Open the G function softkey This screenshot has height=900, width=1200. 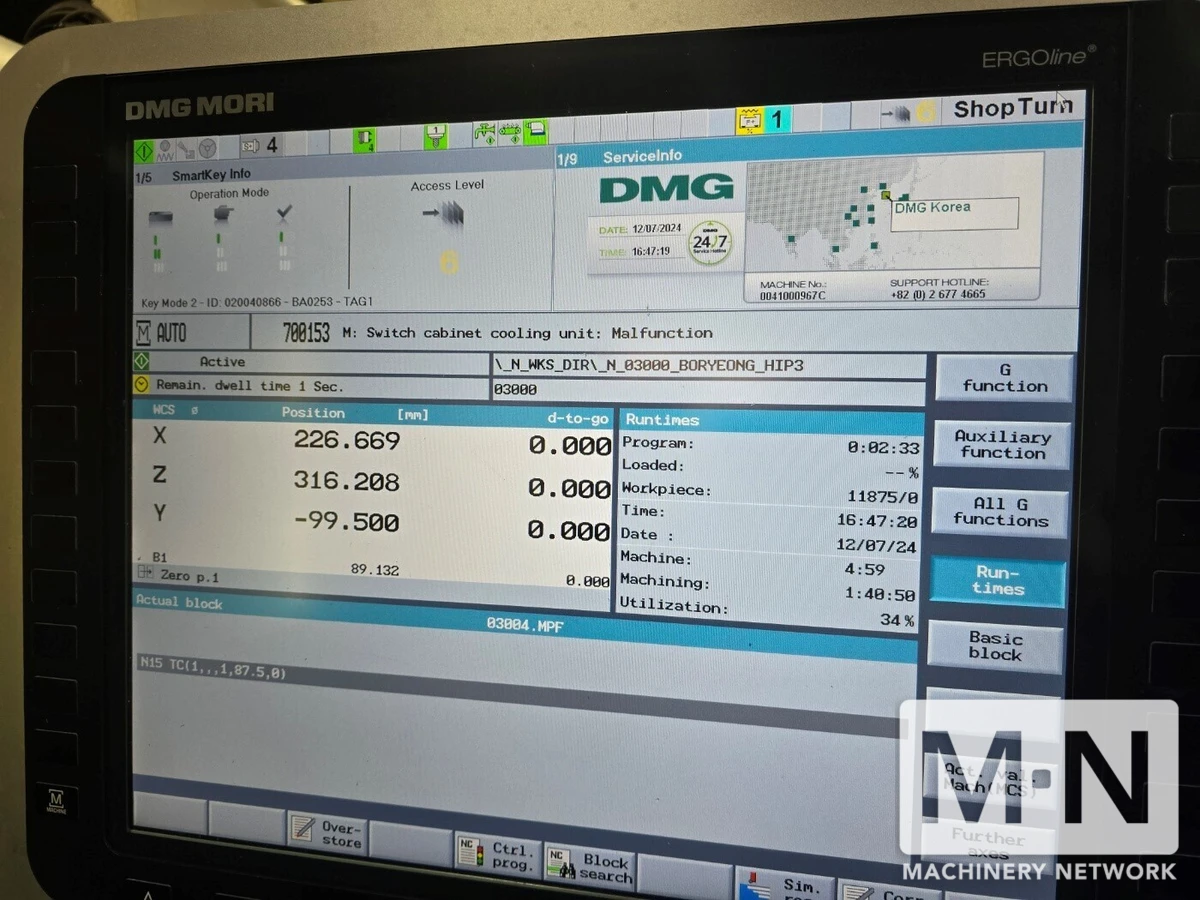[1004, 378]
